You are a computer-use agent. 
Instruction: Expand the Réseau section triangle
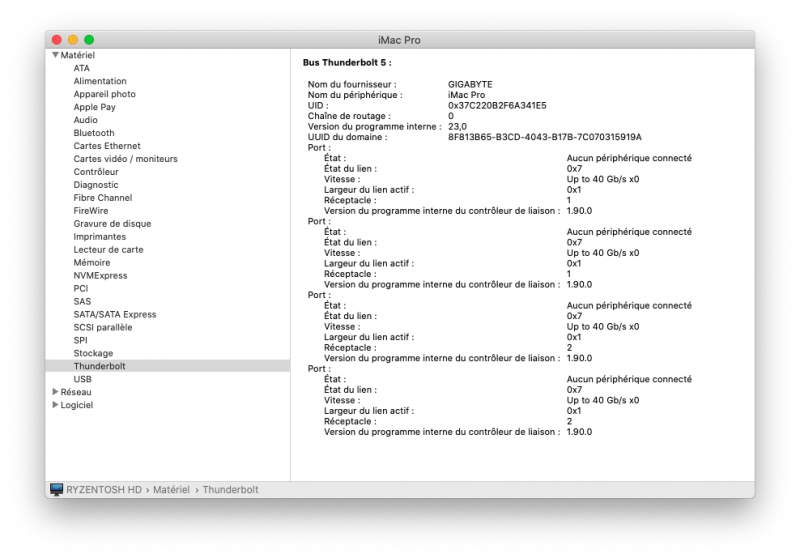click(x=55, y=392)
